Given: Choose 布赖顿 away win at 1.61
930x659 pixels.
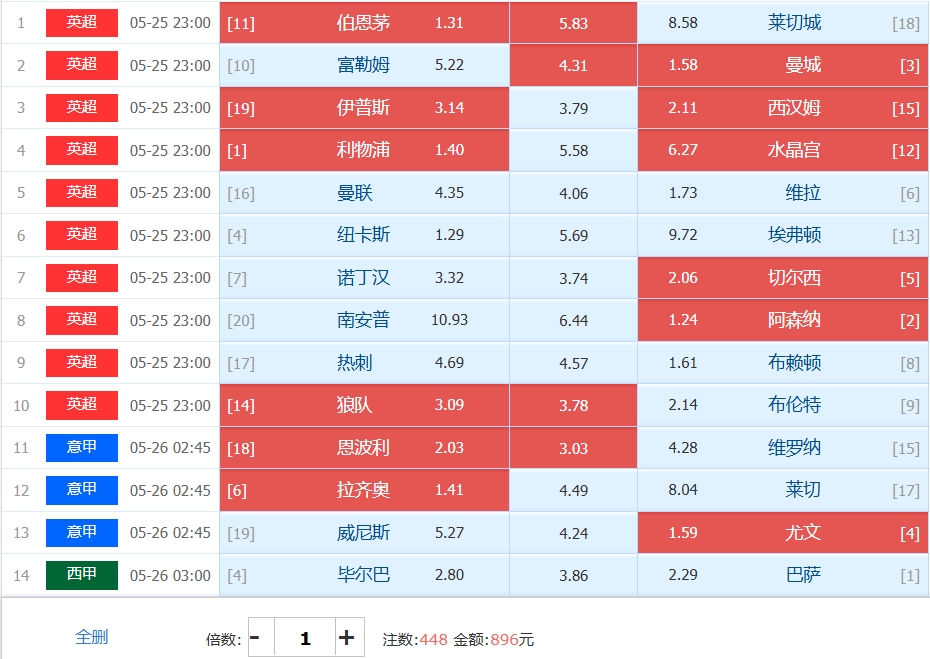Looking at the screenshot, I should click(783, 362).
